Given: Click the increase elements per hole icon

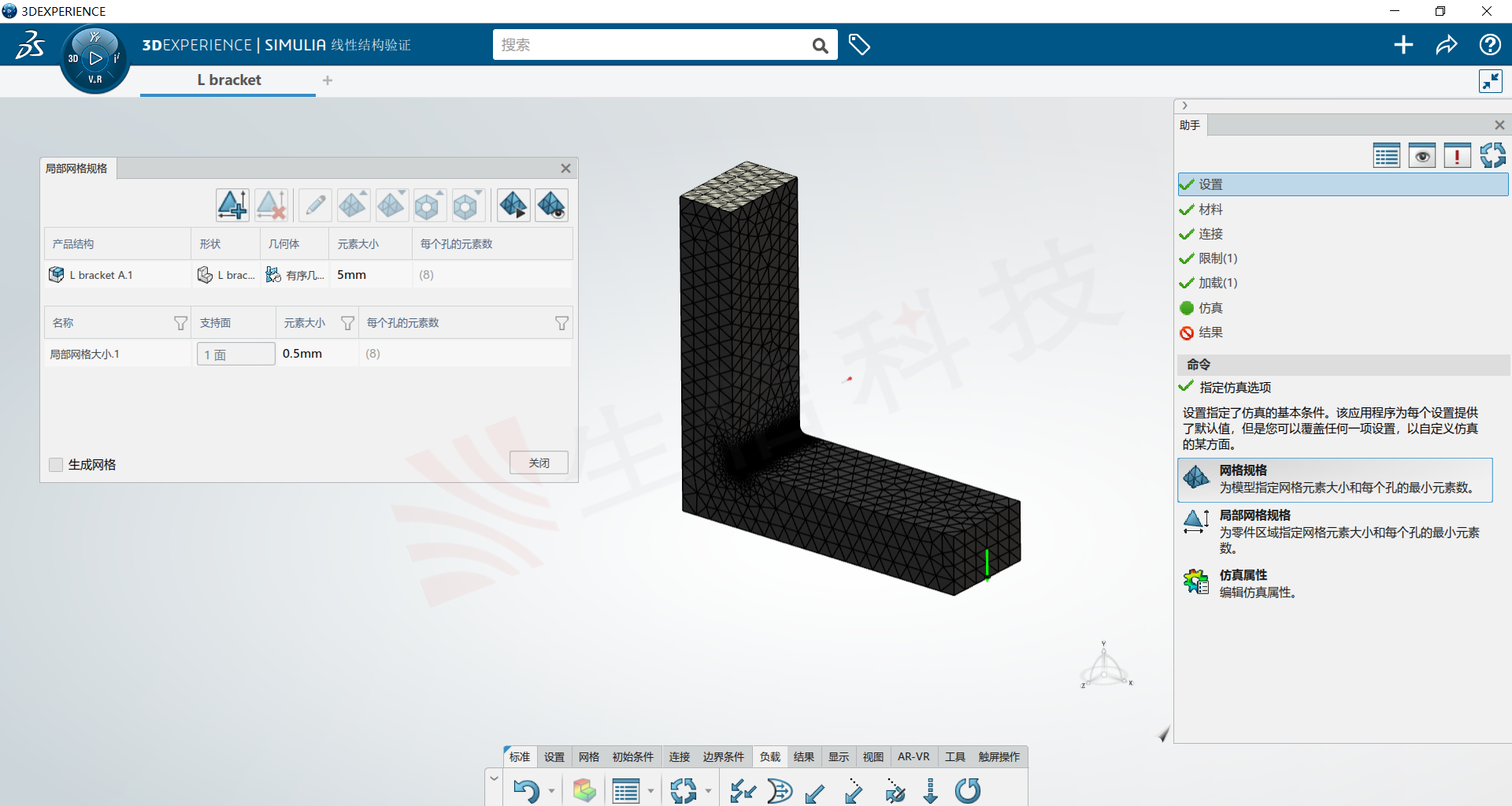Looking at the screenshot, I should [x=429, y=206].
